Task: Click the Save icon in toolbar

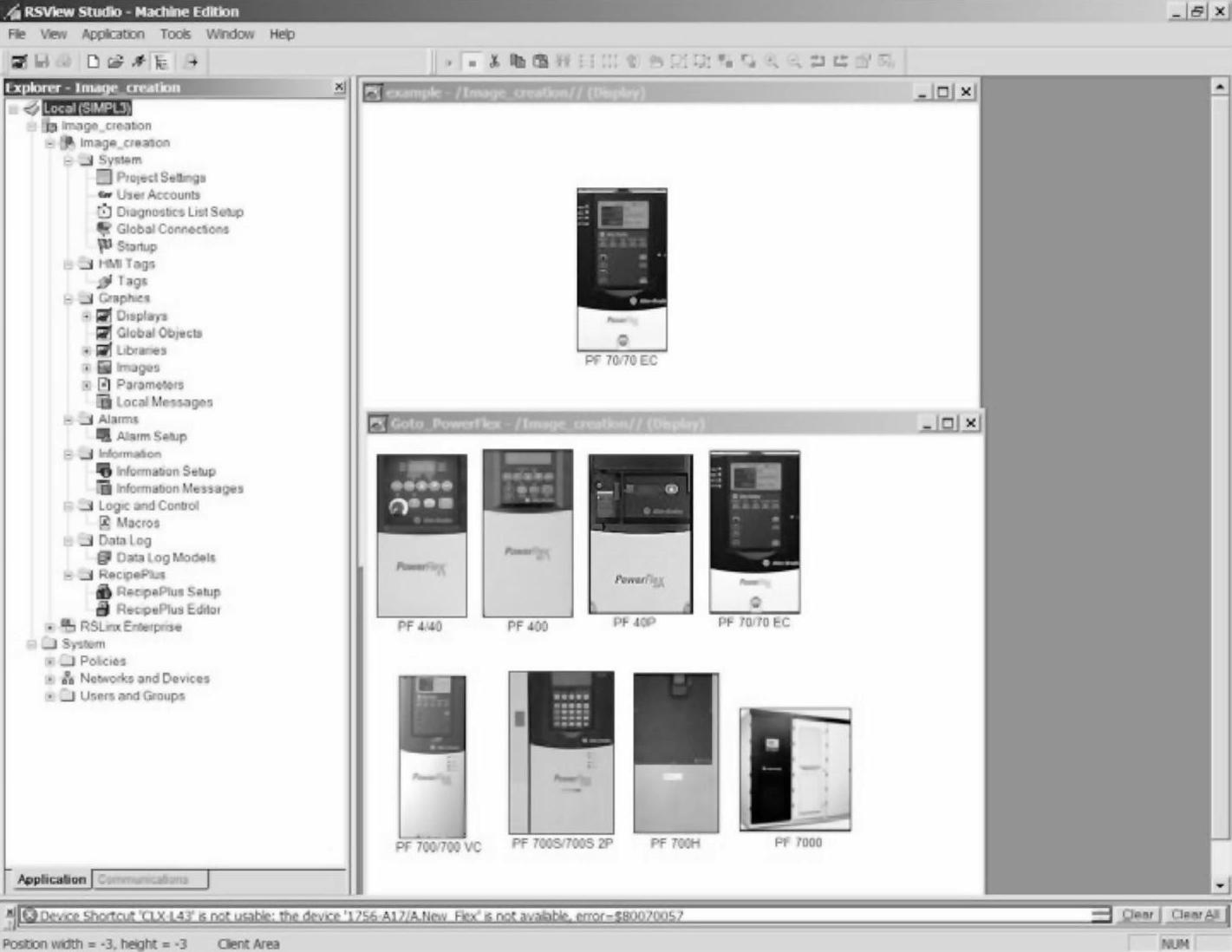Action: tap(42, 62)
